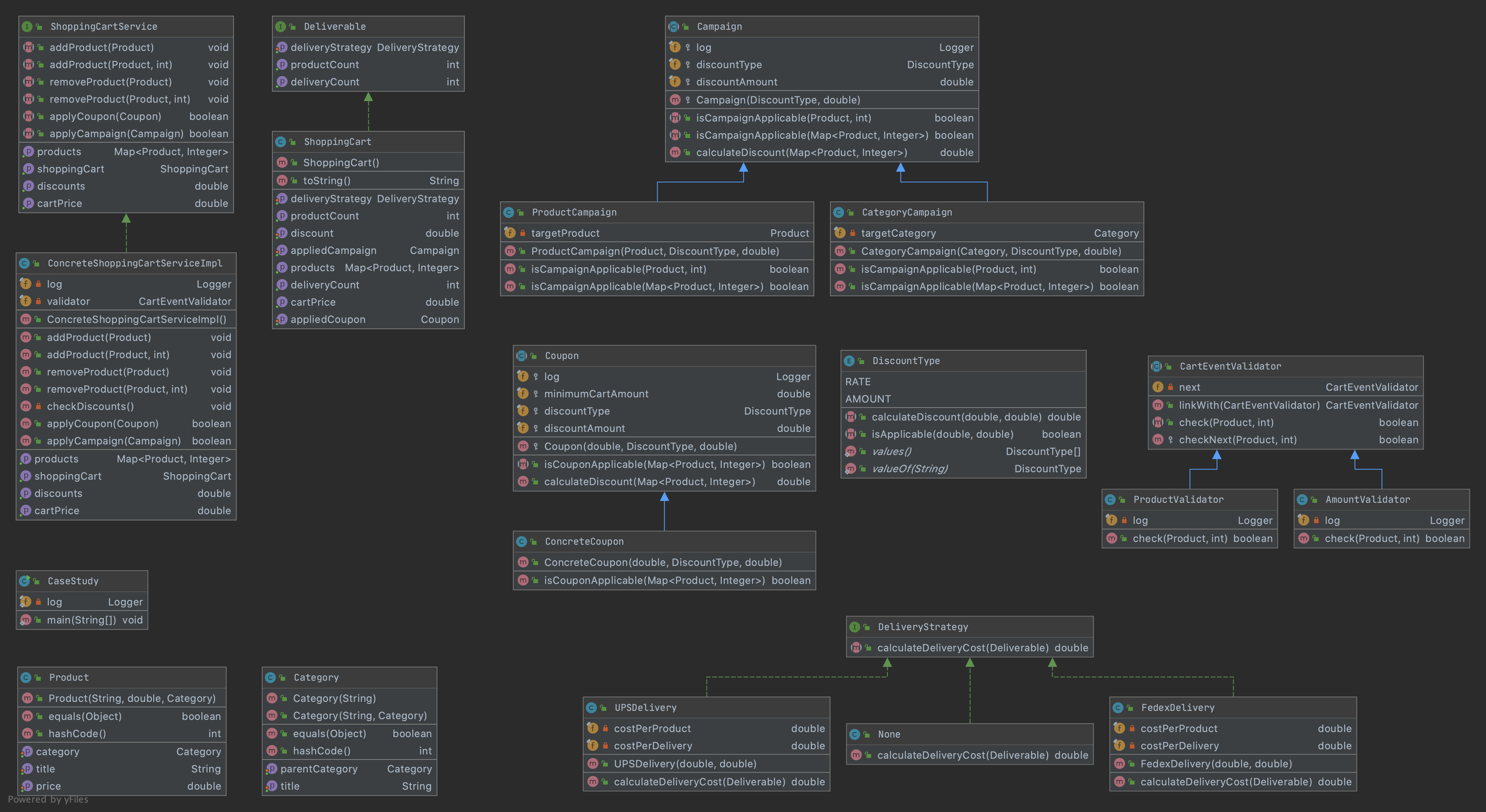
Task: Click the interface icon next to Deliverable
Action: [x=280, y=27]
